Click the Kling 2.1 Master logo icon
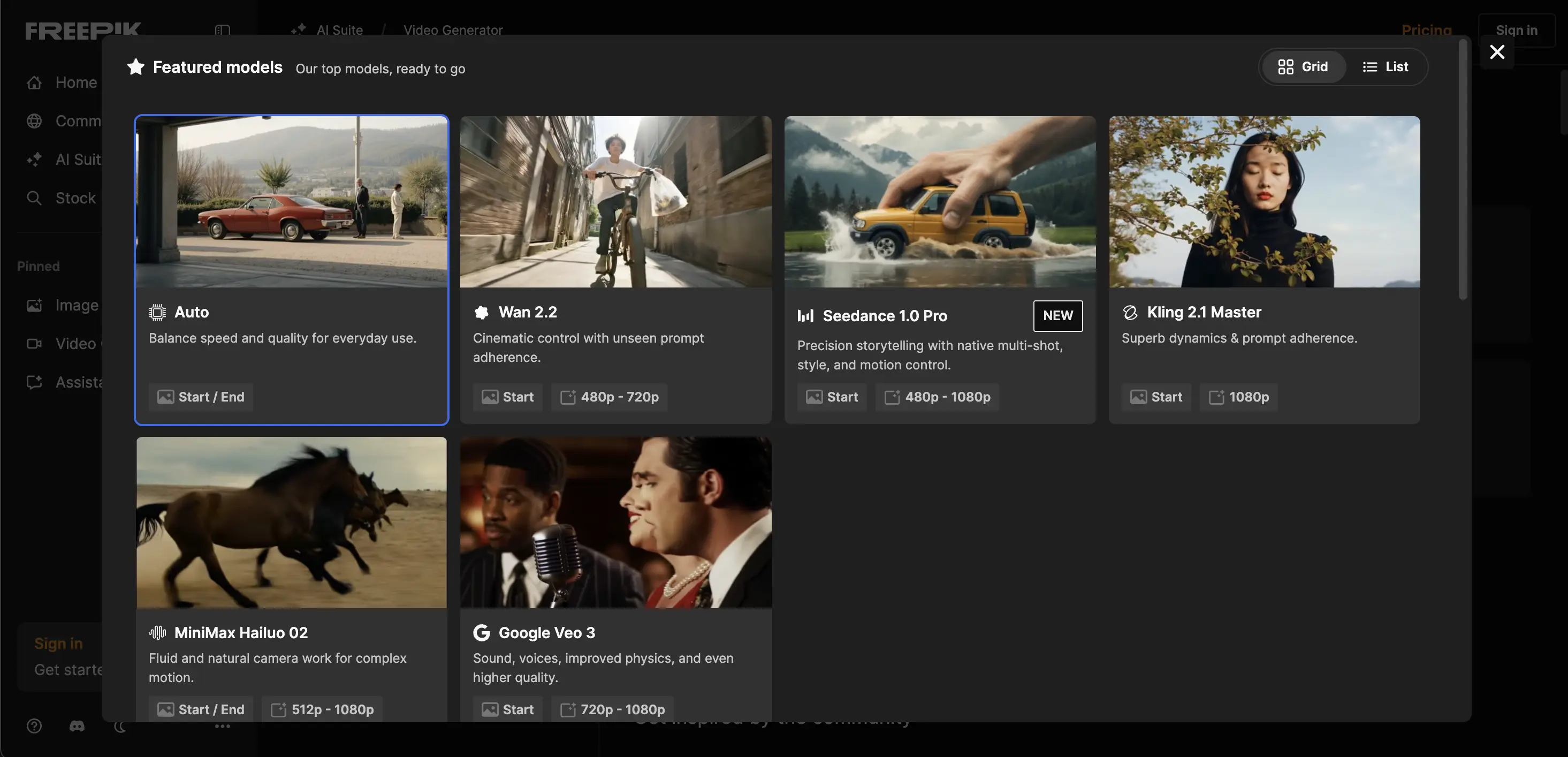 pyautogui.click(x=1130, y=313)
